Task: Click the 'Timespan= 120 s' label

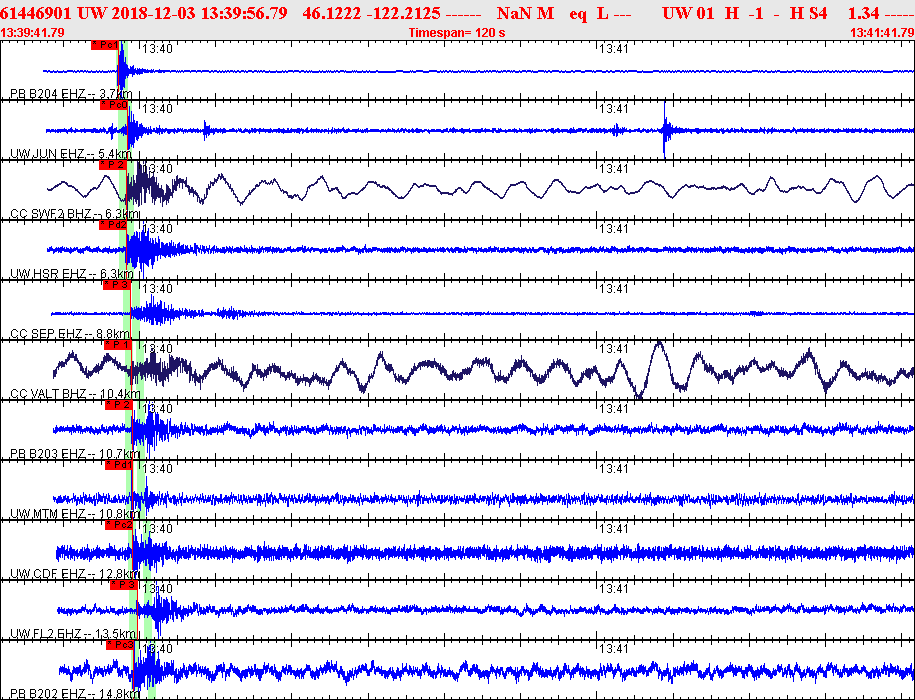Action: pos(457,33)
